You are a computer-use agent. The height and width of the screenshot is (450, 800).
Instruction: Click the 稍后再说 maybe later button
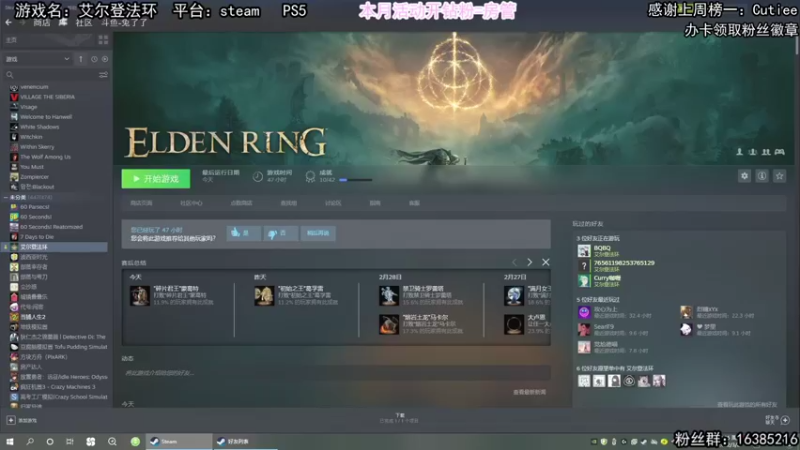318,233
